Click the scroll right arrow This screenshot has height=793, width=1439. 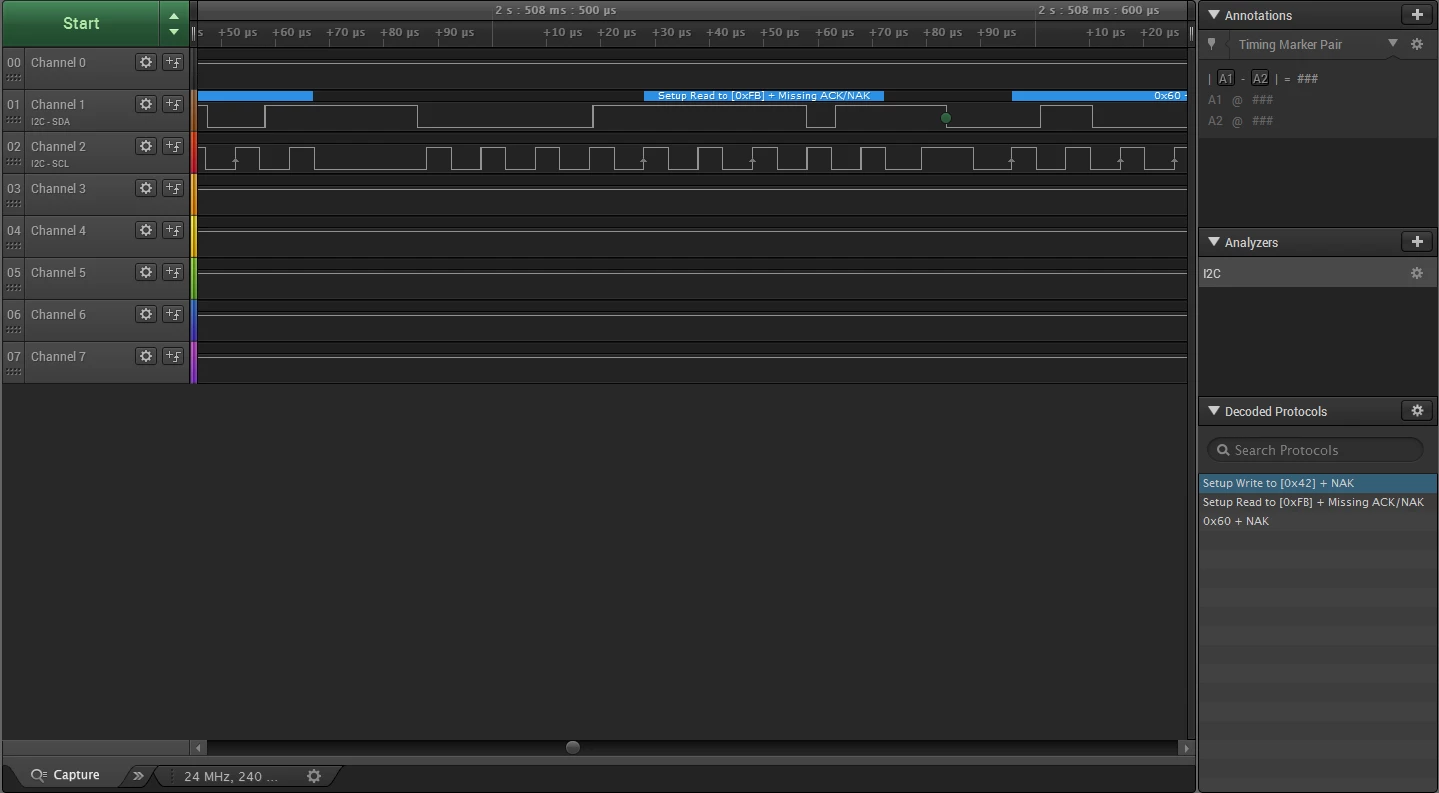pyautogui.click(x=1187, y=747)
